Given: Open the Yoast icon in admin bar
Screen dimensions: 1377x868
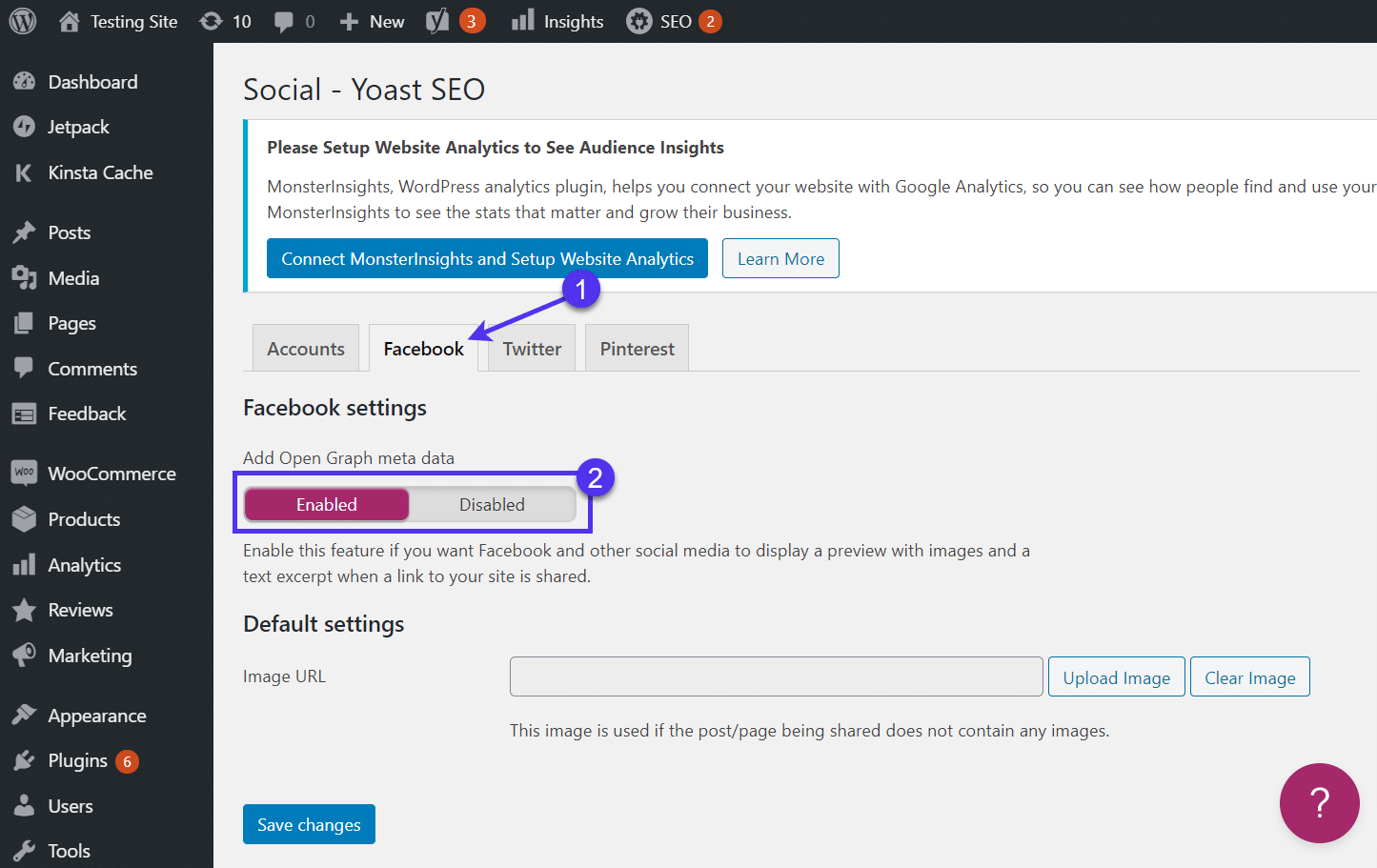Looking at the screenshot, I should pos(437,21).
